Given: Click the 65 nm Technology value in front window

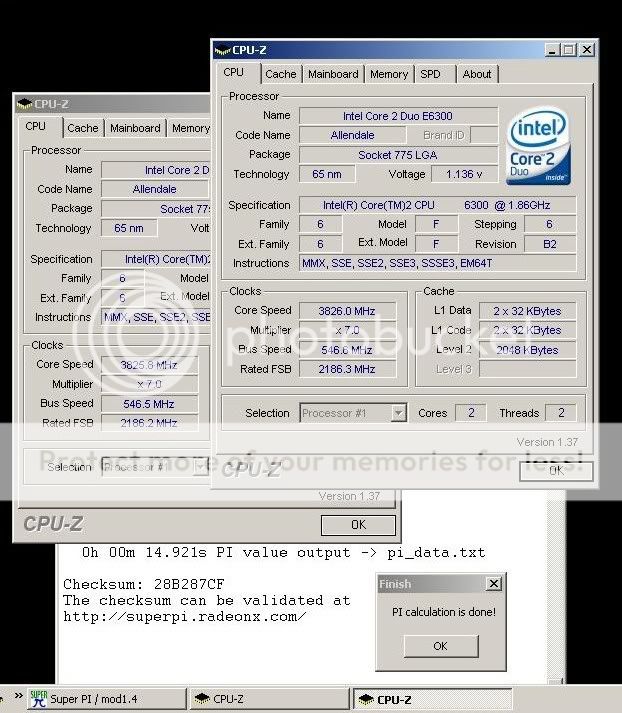Looking at the screenshot, I should point(327,174).
